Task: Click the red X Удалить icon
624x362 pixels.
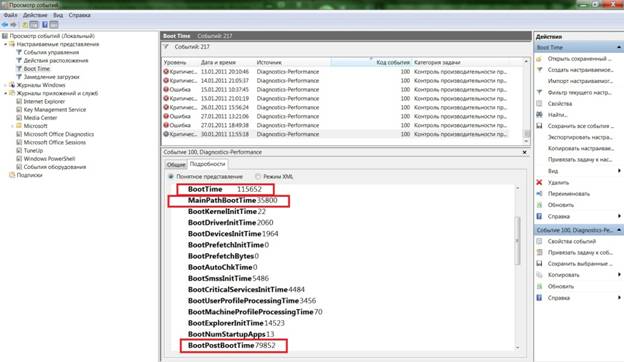Action: click(x=539, y=183)
